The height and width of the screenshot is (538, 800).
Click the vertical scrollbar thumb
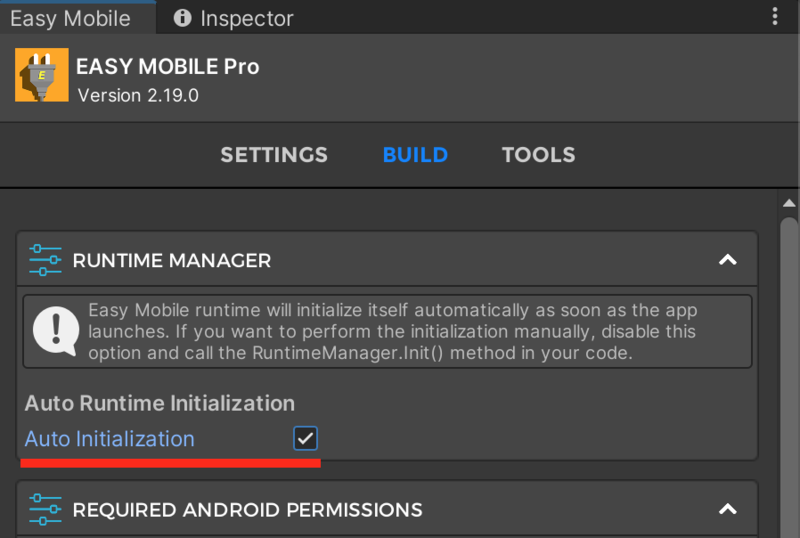789,377
